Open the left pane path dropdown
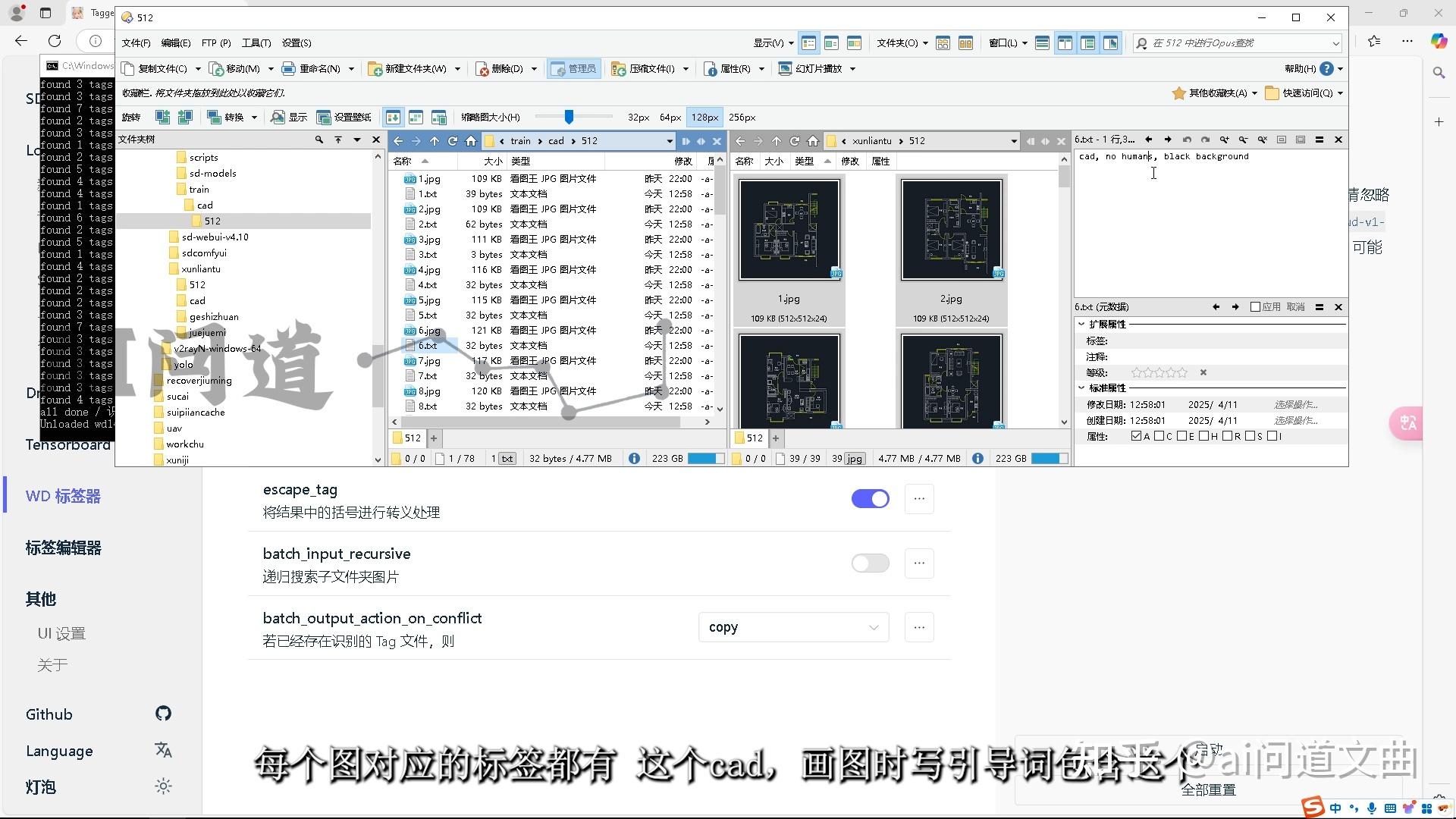Image resolution: width=1456 pixels, height=819 pixels. point(670,141)
